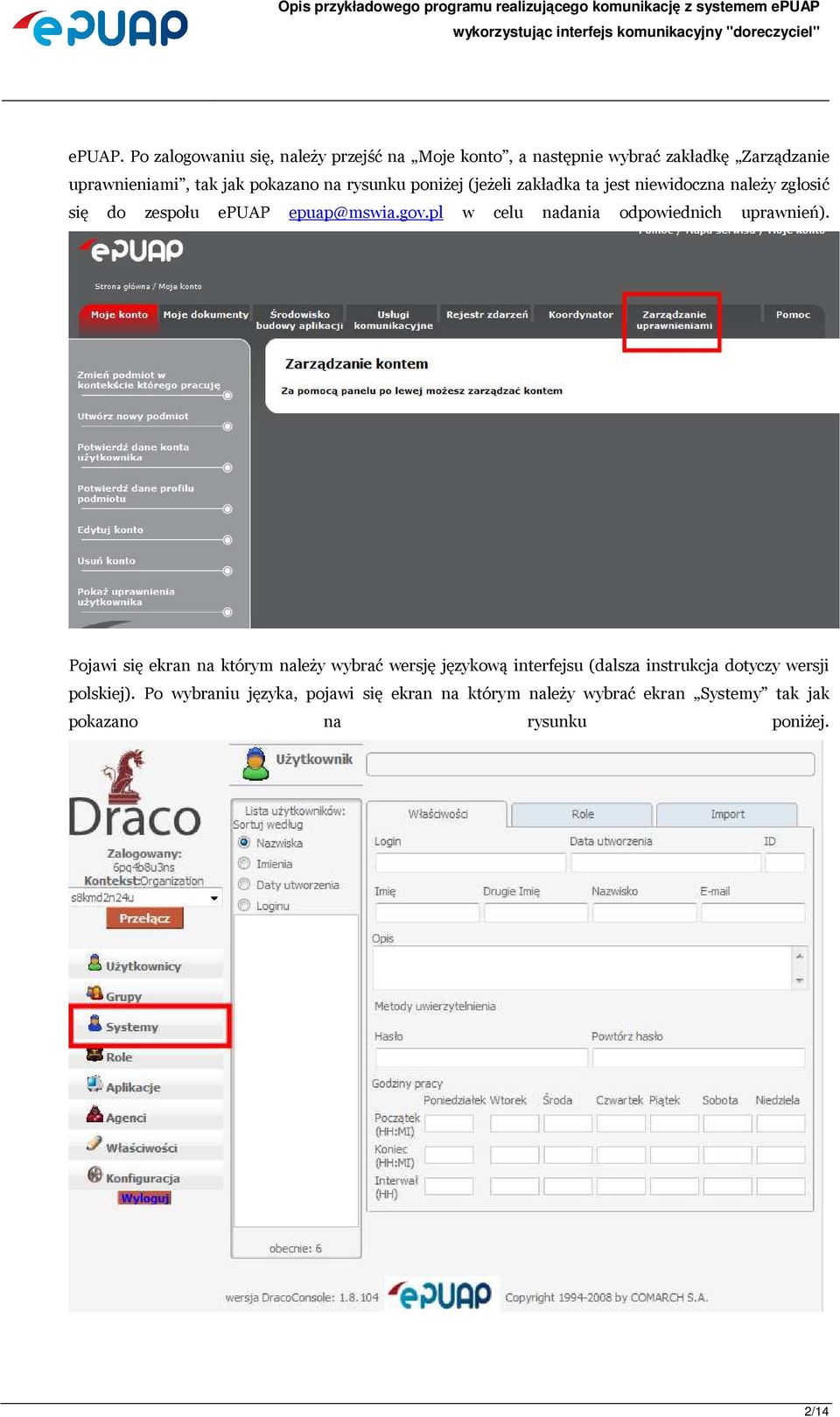
Task: Click the Aplikacje sidebar icon
Action: pos(94,1084)
